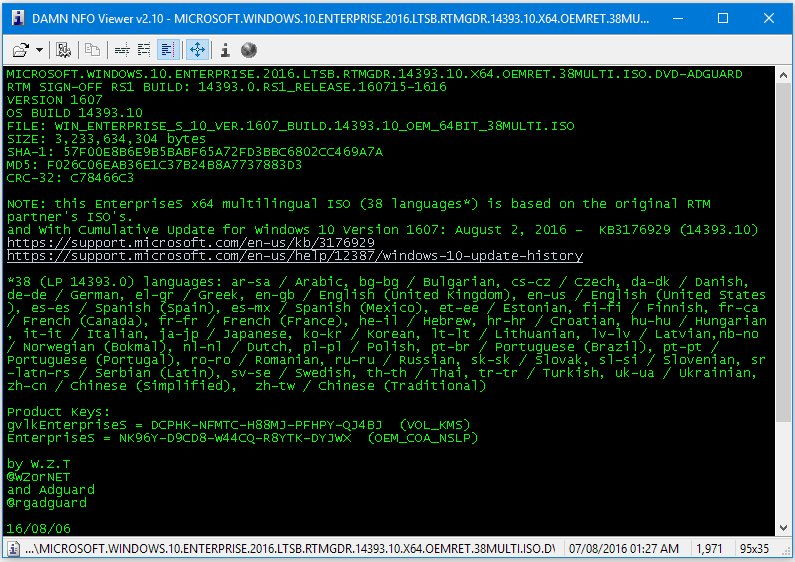Click the OS BUILD 14393.10 line
This screenshot has width=795, height=562.
click(x=75, y=113)
